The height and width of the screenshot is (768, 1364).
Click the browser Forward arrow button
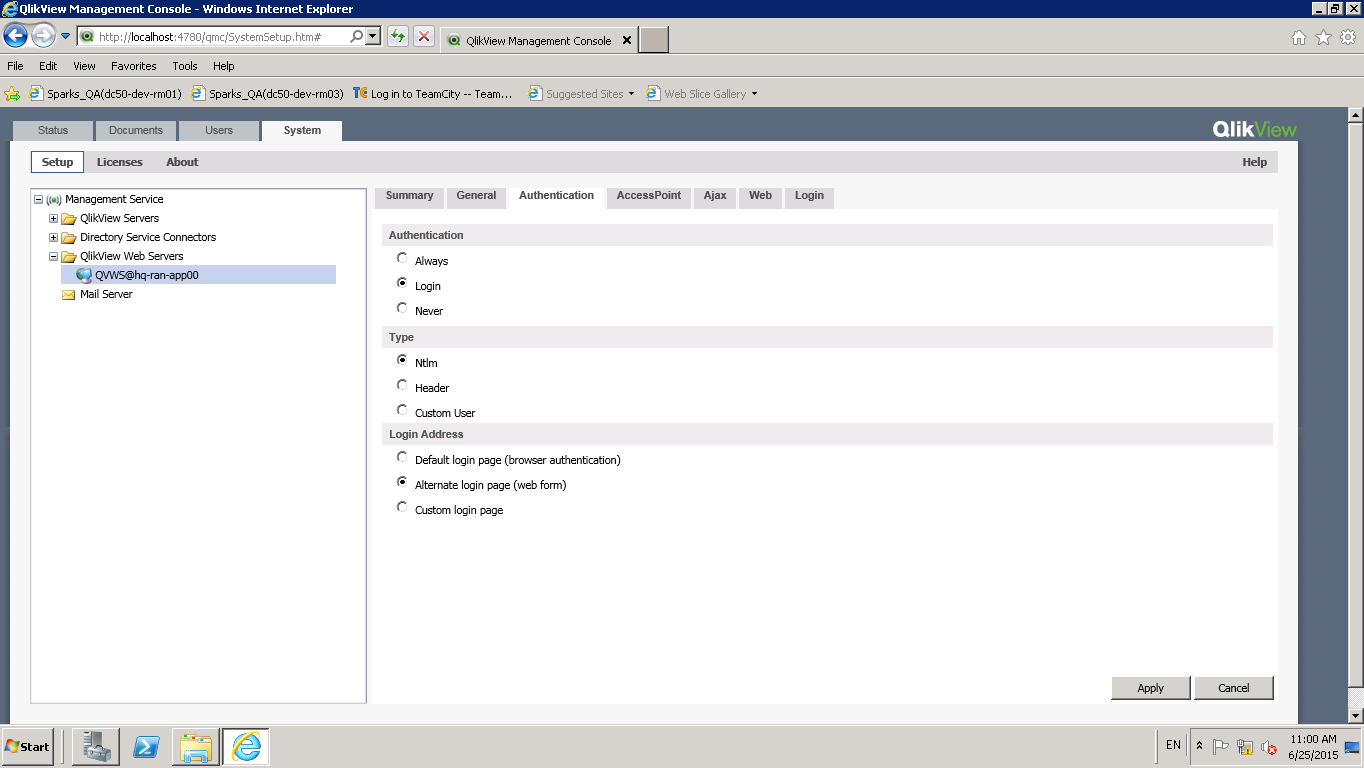click(43, 36)
